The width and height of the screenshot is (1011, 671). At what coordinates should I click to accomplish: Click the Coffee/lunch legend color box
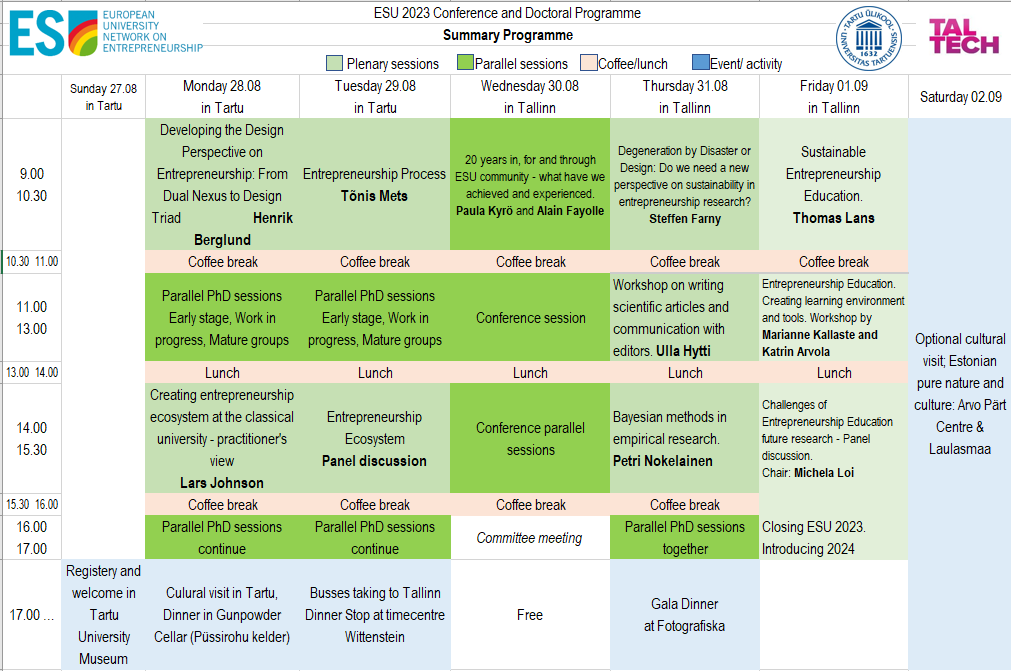point(589,64)
